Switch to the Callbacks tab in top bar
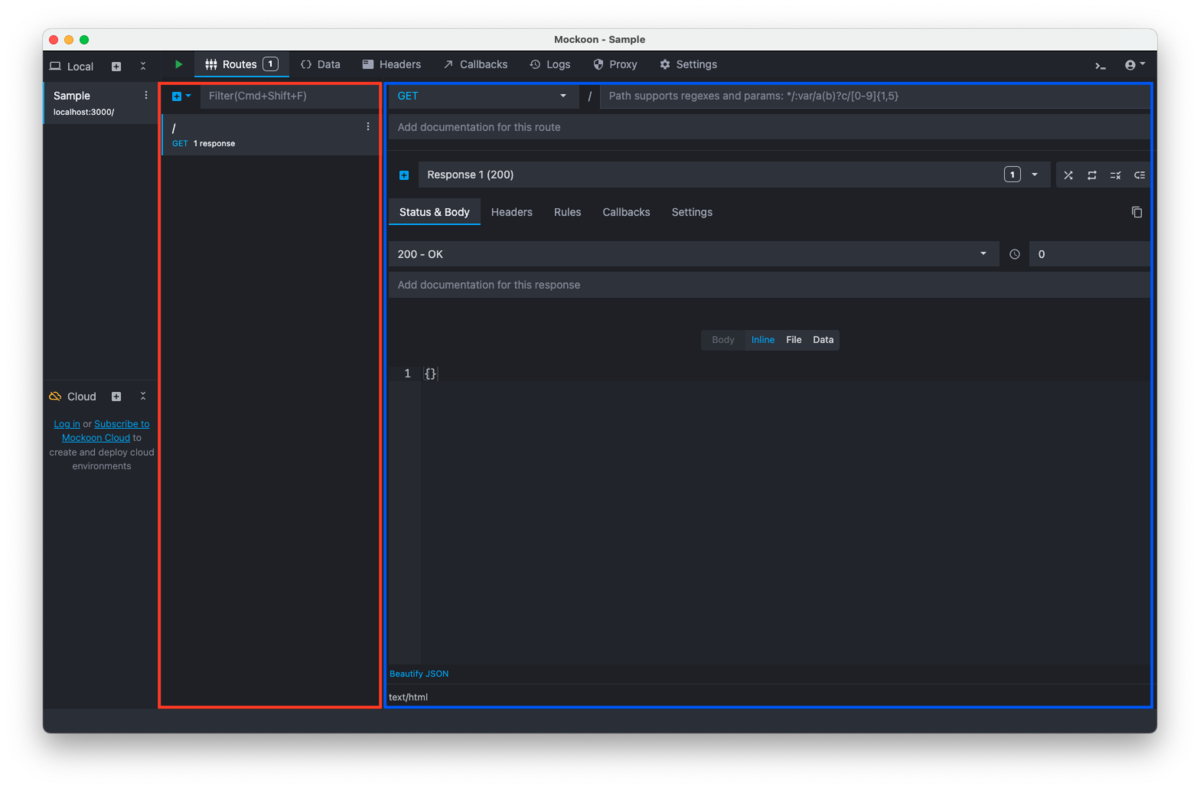This screenshot has height=790, width=1200. tap(475, 65)
